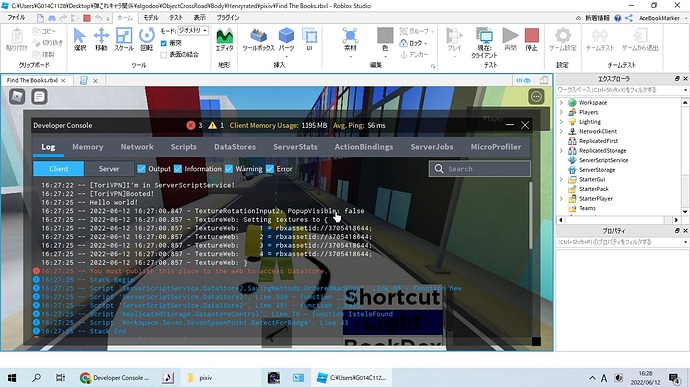Open the Toolbox panel

click(258, 40)
